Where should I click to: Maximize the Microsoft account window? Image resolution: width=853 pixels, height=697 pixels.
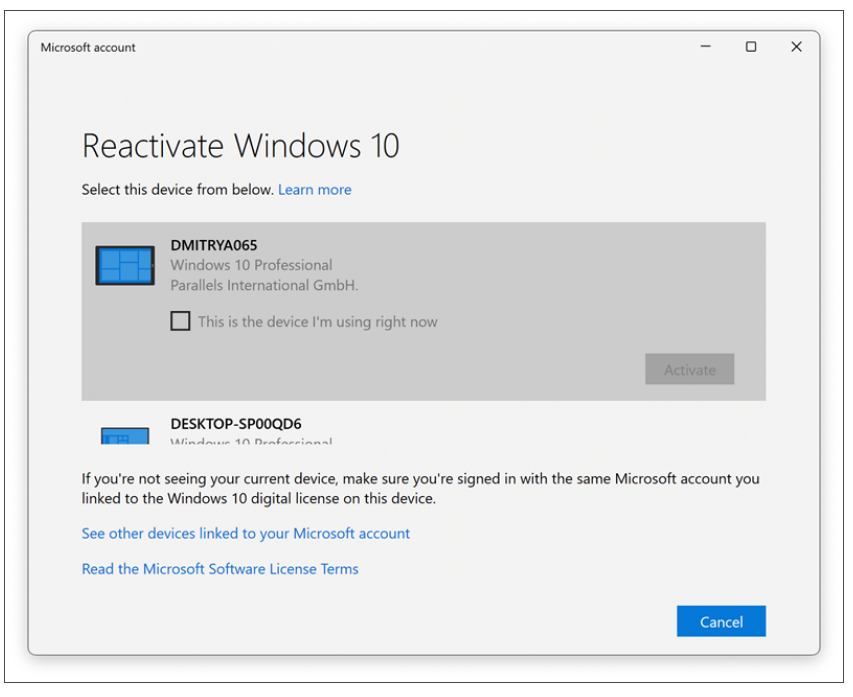[751, 47]
